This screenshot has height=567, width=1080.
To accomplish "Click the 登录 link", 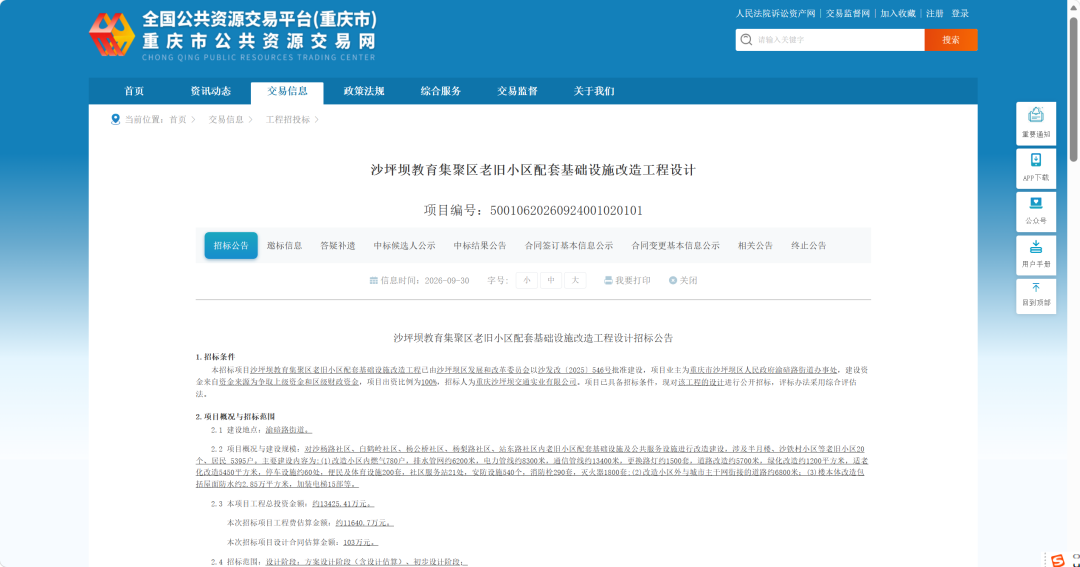I will coord(960,14).
